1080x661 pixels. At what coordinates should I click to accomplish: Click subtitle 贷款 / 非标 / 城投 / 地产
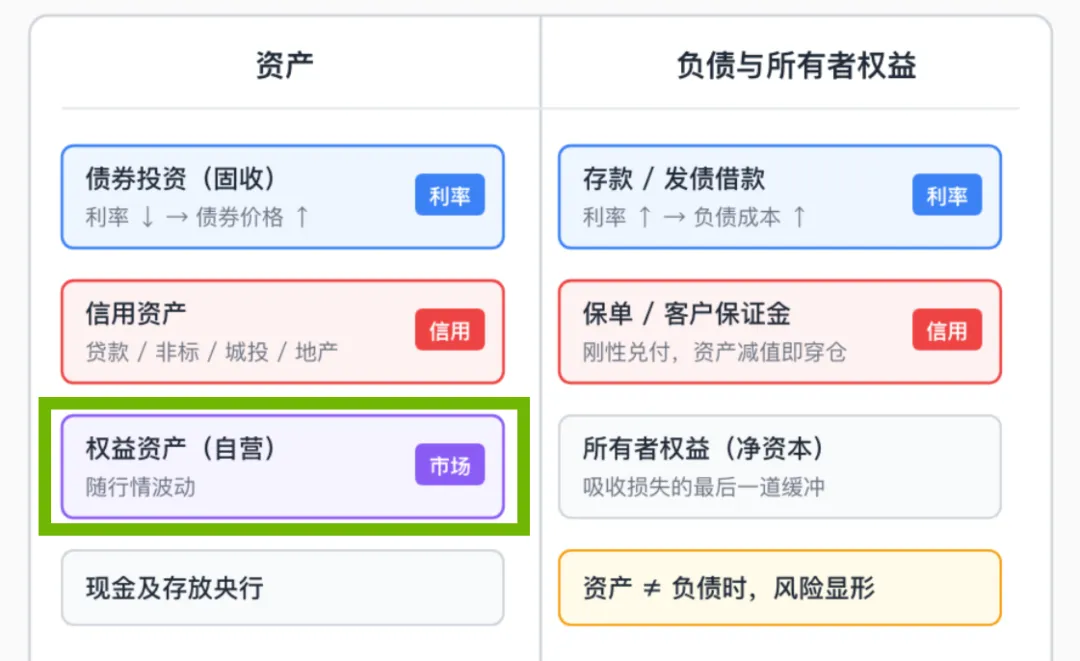pyautogui.click(x=211, y=352)
